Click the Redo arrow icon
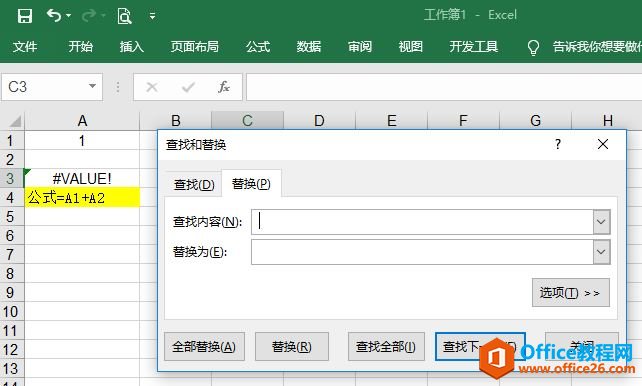The height and width of the screenshot is (386, 642). 88,16
